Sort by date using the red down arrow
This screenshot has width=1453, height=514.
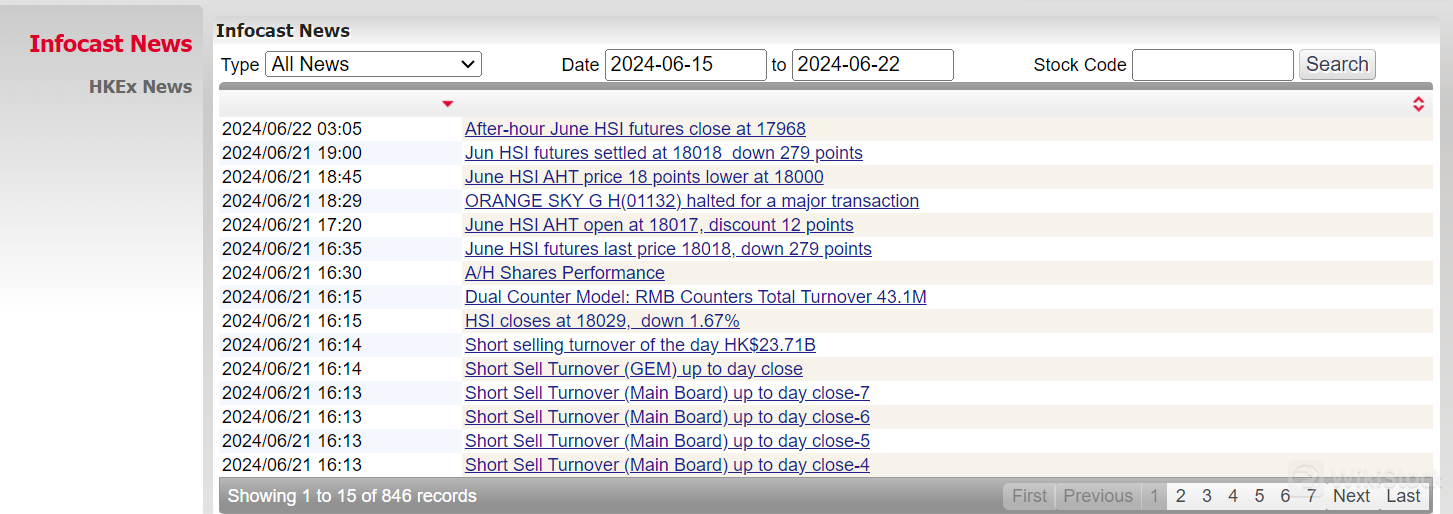(447, 104)
